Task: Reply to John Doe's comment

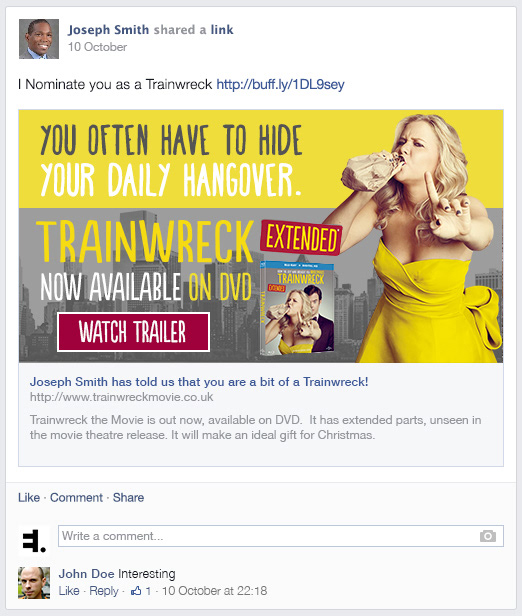Action: tap(104, 590)
